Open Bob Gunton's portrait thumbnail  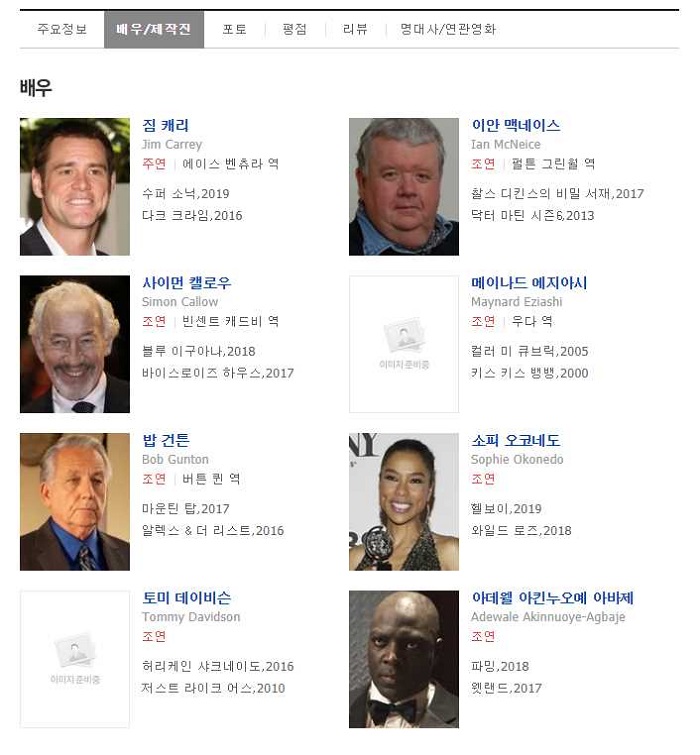[x=75, y=502]
